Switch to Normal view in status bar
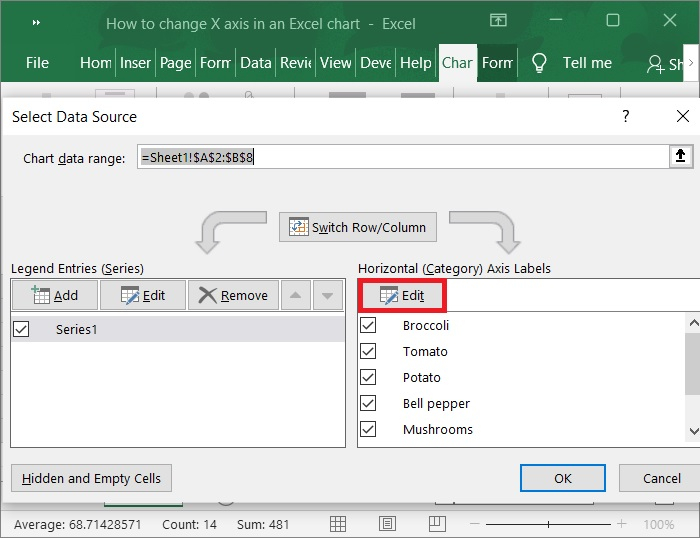Viewport: 700px width, 538px height. tap(339, 524)
